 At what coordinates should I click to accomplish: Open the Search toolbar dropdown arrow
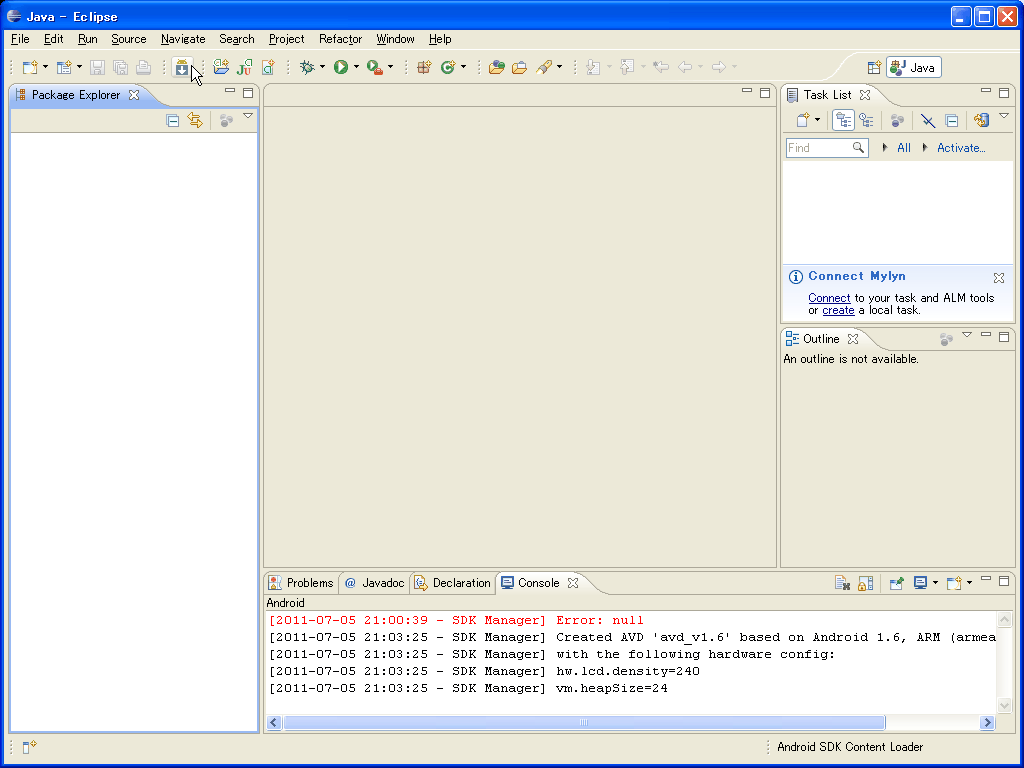559,67
